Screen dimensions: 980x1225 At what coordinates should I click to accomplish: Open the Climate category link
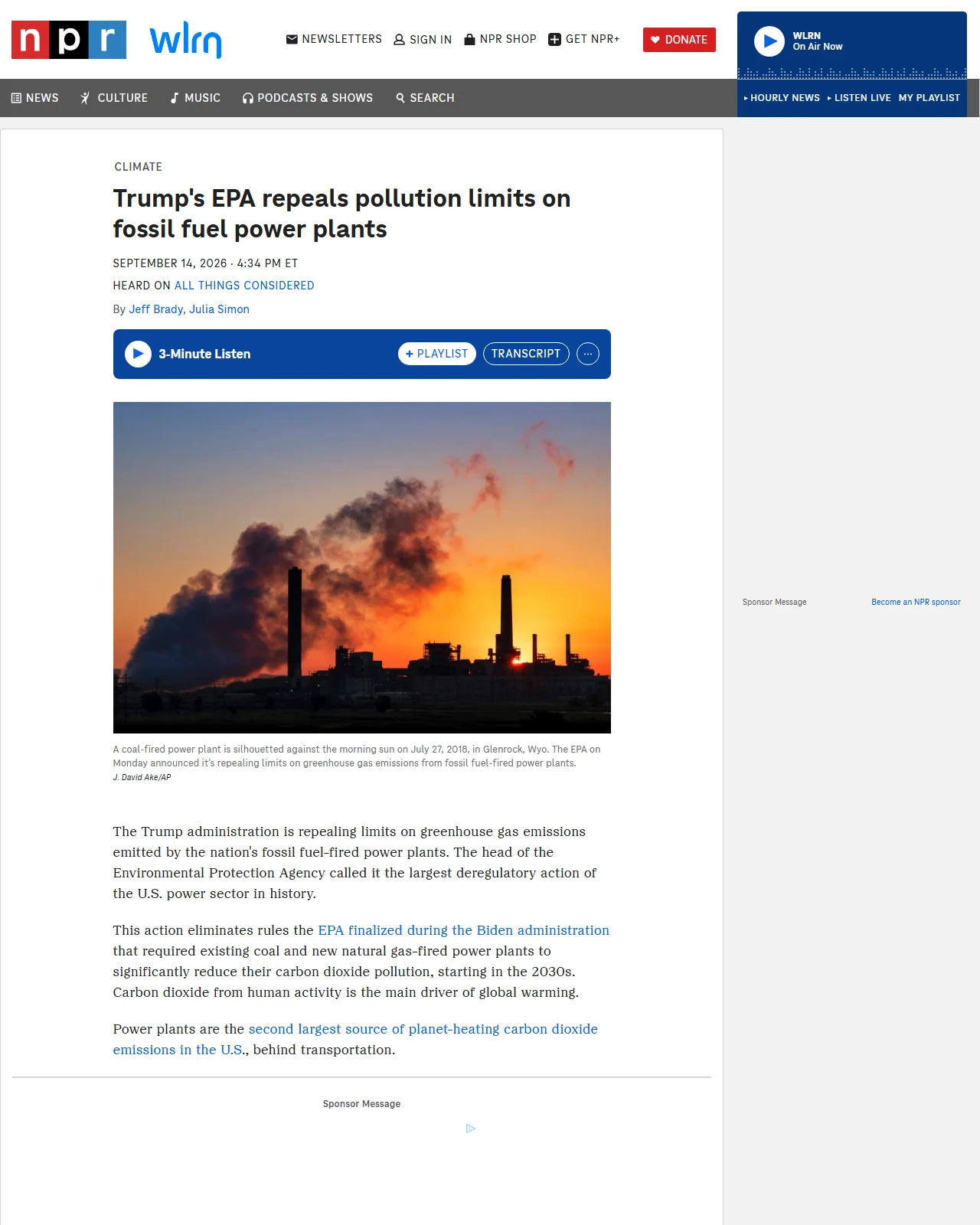click(x=139, y=167)
